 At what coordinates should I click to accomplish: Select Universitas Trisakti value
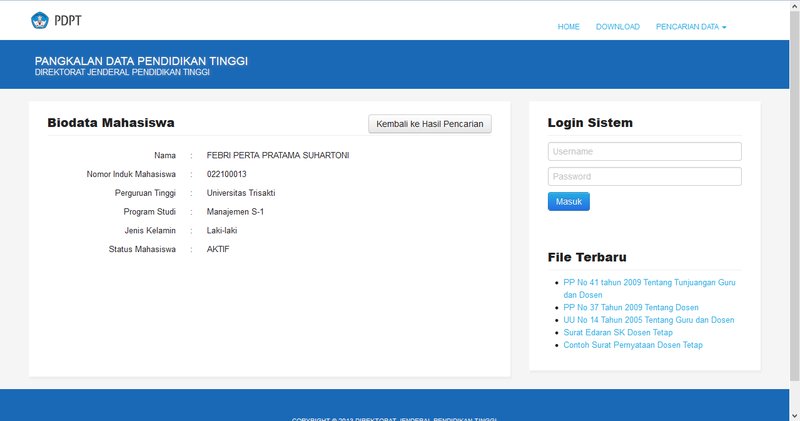241,193
